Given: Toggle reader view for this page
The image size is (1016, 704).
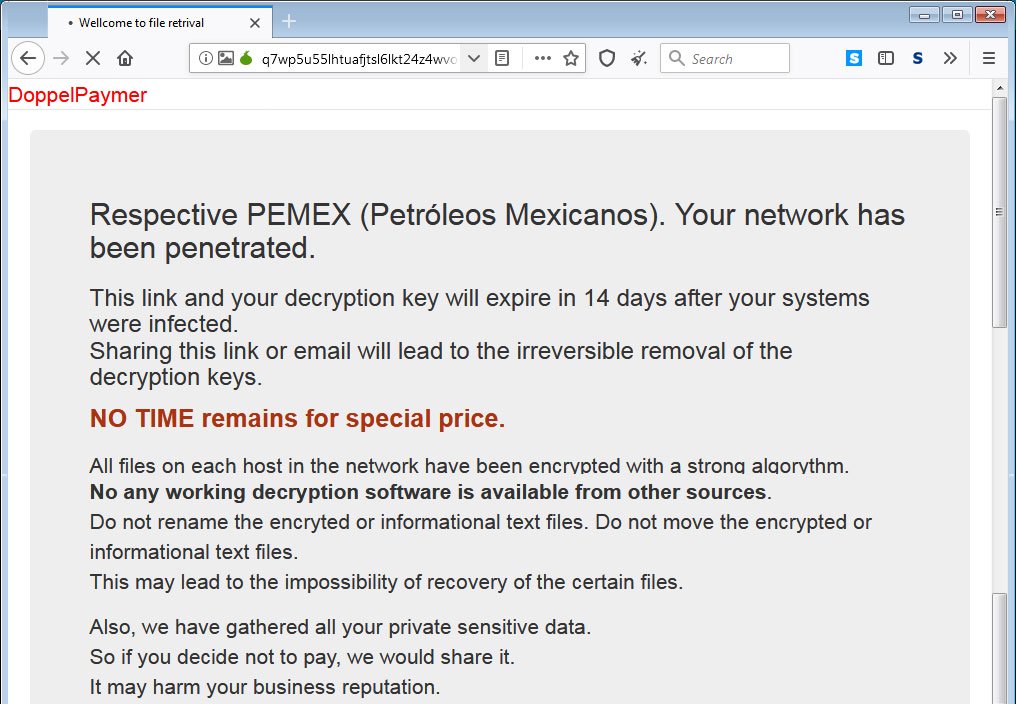Looking at the screenshot, I should coord(502,58).
